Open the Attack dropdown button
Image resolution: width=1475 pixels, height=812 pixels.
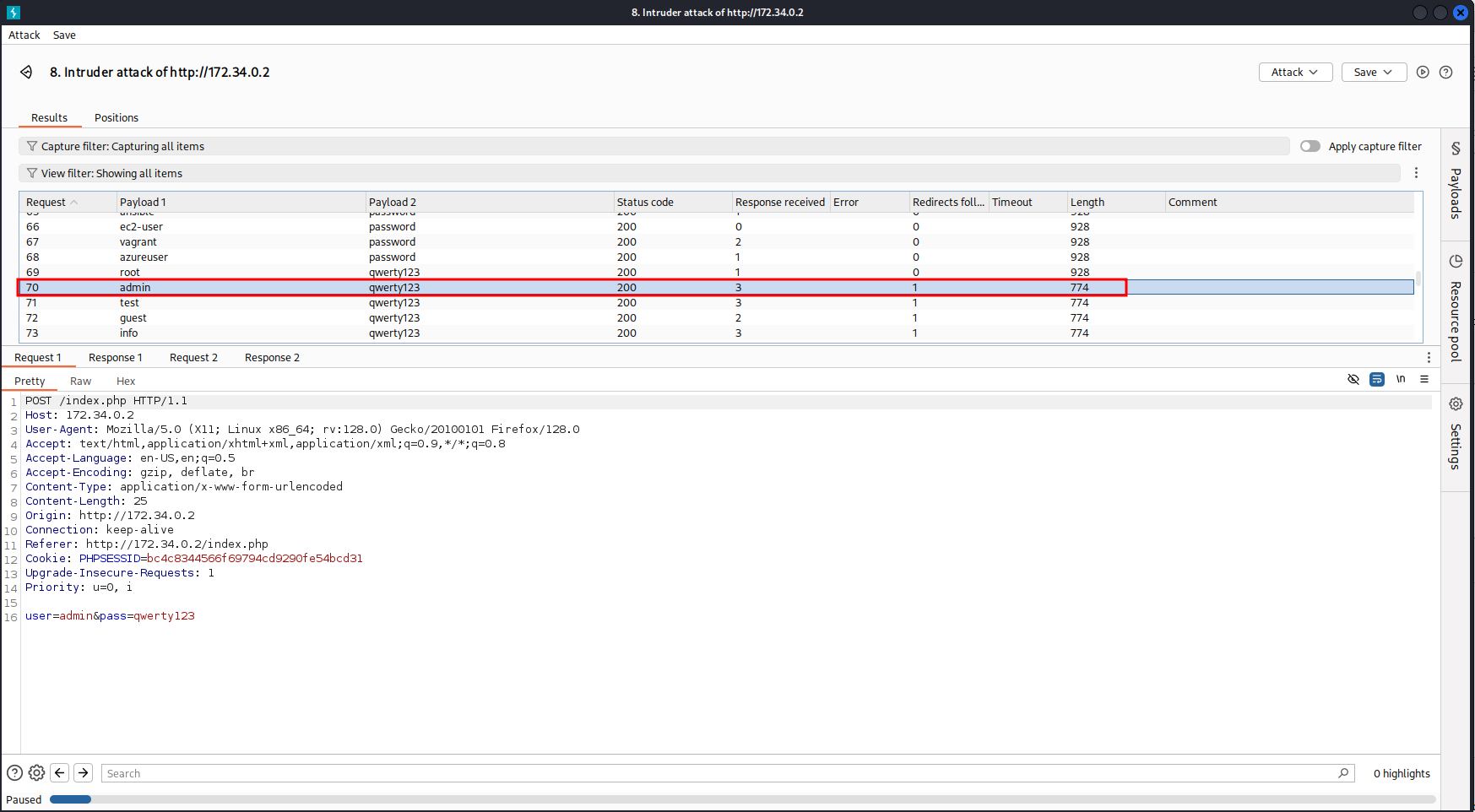point(1295,72)
